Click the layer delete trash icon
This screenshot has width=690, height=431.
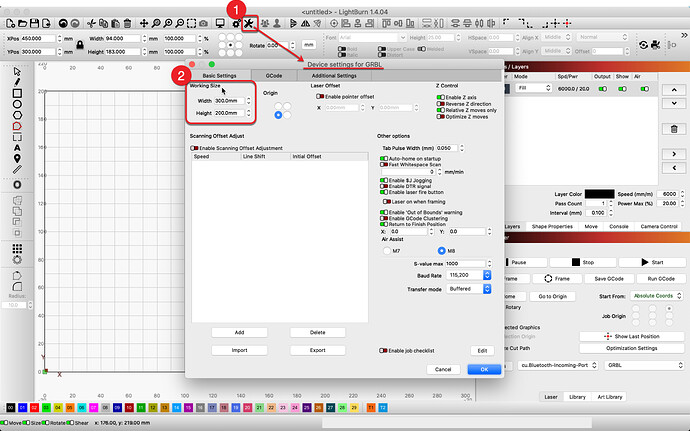(674, 129)
